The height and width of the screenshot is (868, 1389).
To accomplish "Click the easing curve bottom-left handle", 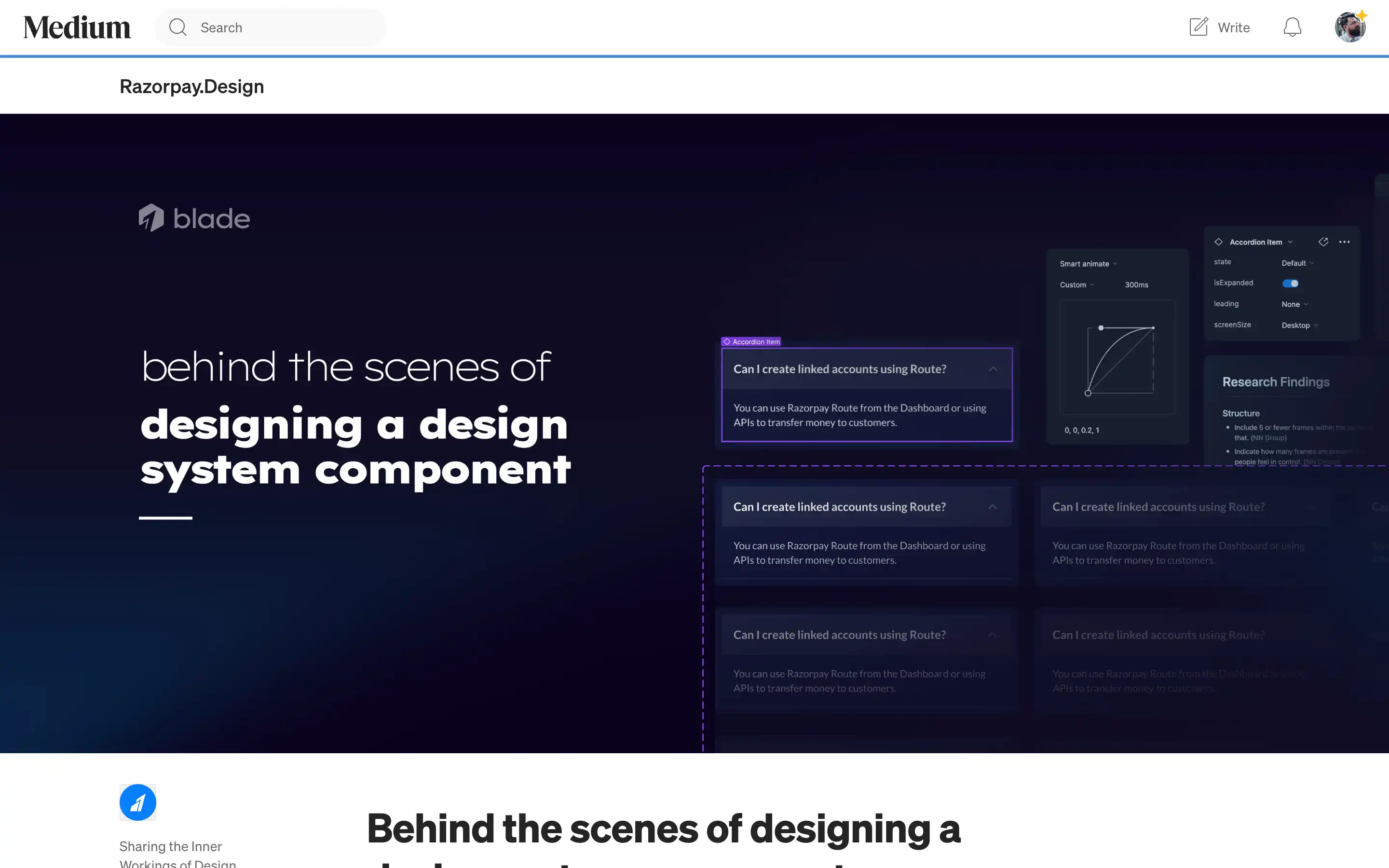I will [1088, 393].
